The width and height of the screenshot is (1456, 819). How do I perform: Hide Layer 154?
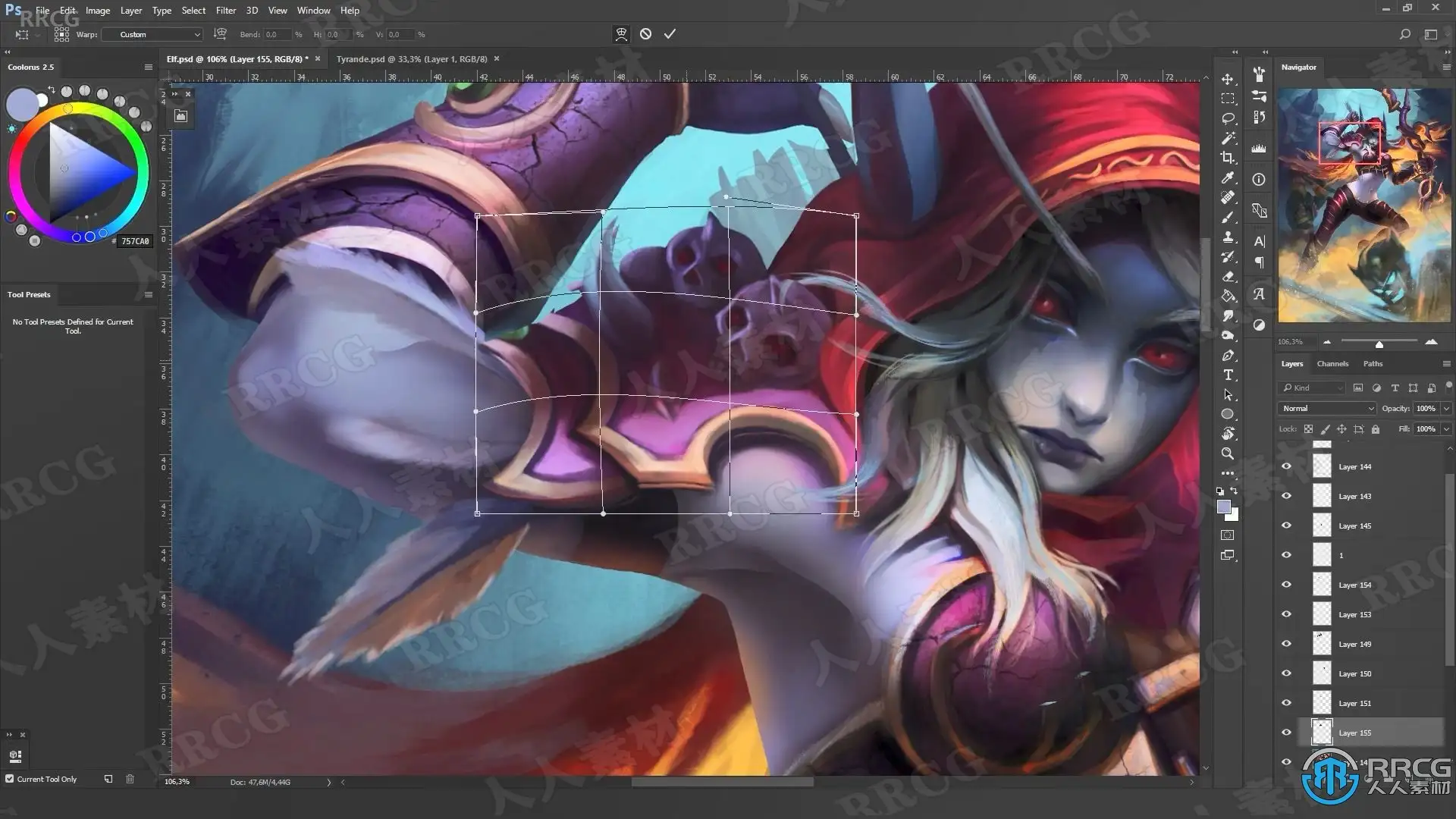click(1286, 585)
